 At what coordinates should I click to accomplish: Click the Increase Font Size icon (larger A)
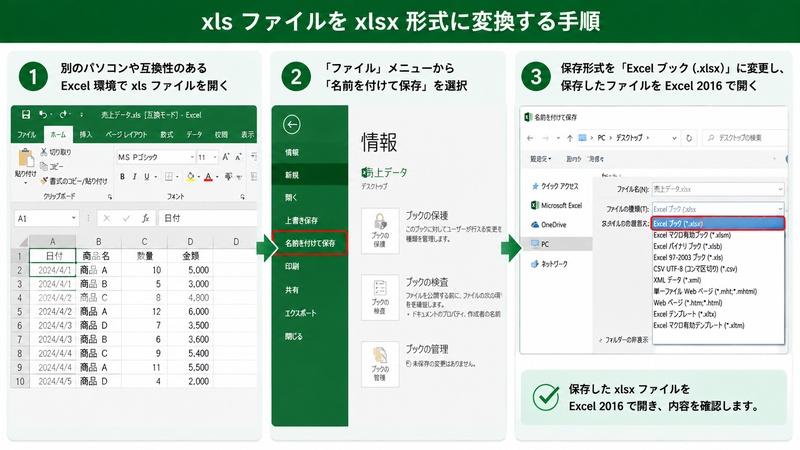226,157
